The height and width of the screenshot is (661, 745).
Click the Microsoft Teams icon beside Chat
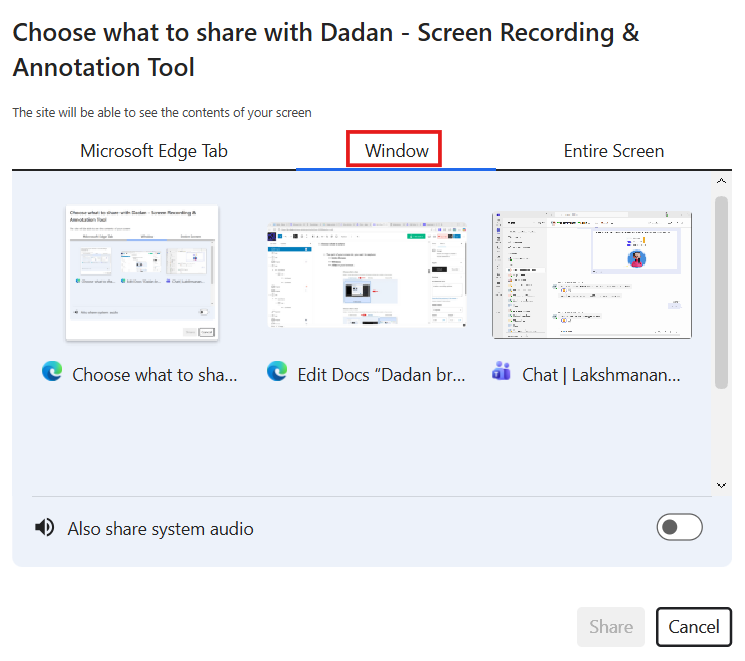point(502,372)
